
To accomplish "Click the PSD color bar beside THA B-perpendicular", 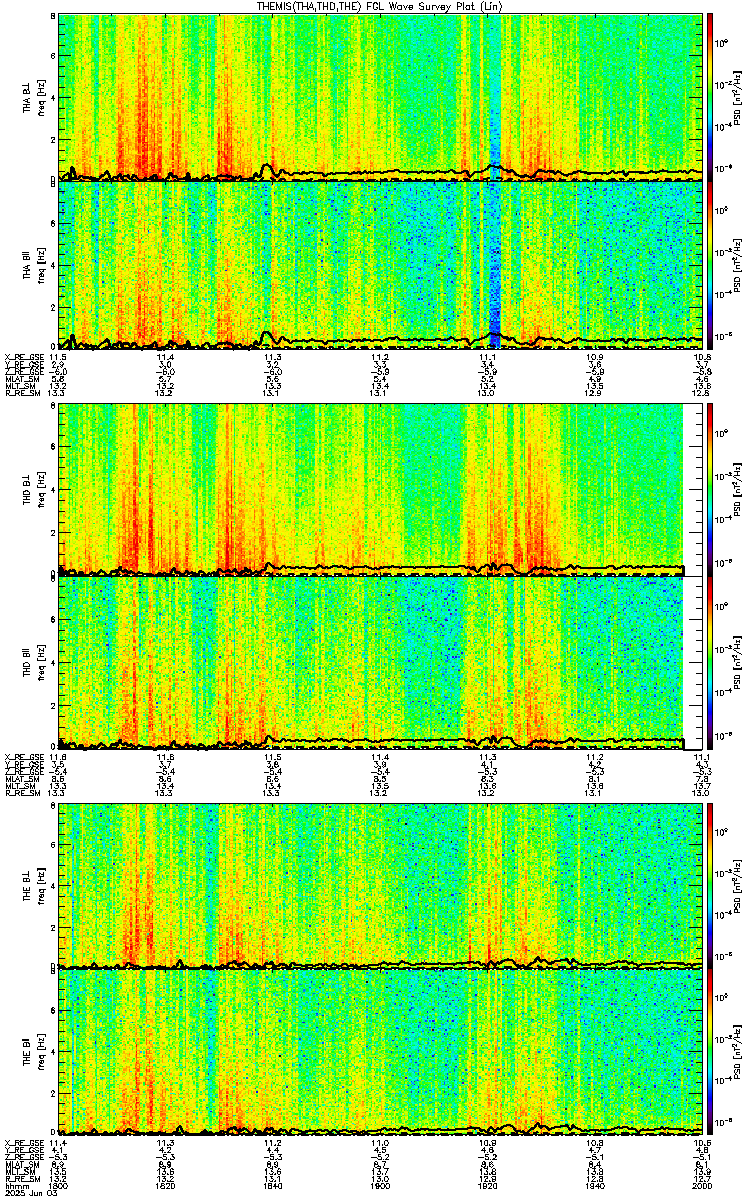I will (x=710, y=97).
